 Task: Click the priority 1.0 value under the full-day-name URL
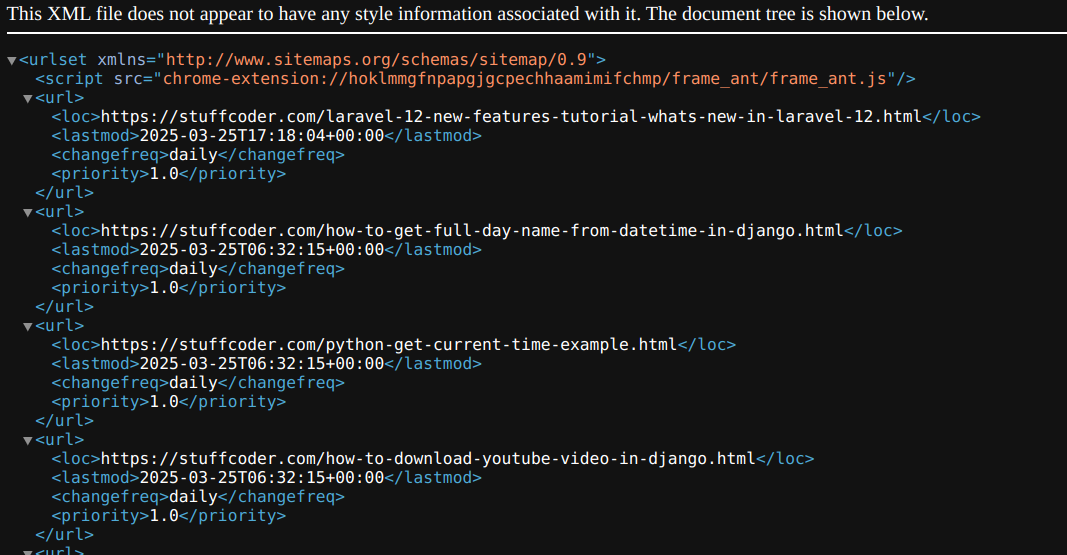tap(164, 288)
